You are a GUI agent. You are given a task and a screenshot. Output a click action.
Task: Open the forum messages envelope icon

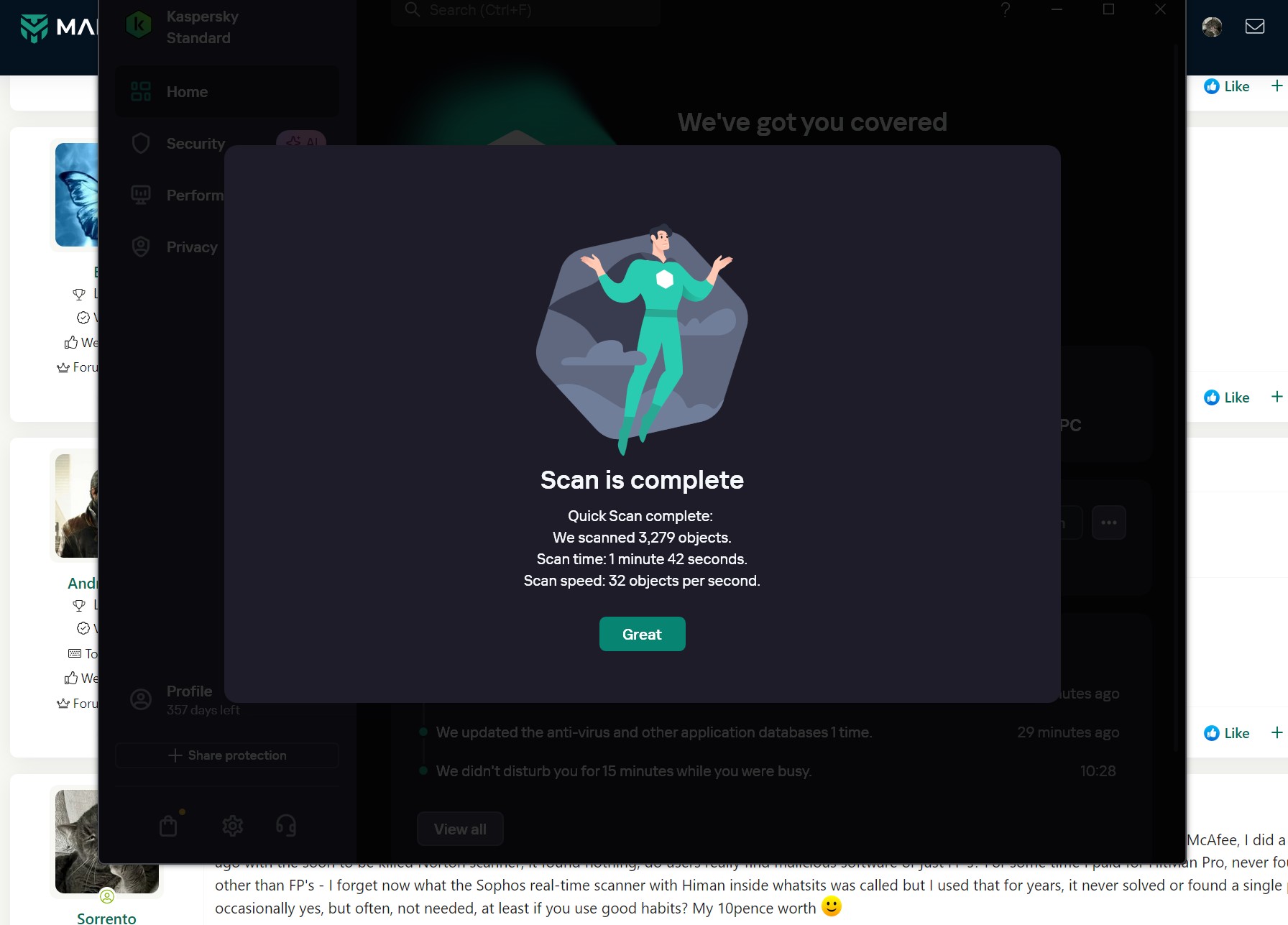(x=1255, y=27)
